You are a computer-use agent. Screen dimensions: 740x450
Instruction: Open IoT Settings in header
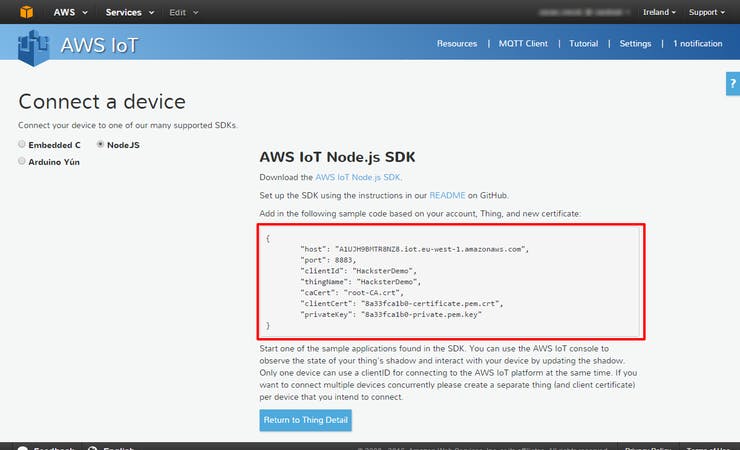635,44
